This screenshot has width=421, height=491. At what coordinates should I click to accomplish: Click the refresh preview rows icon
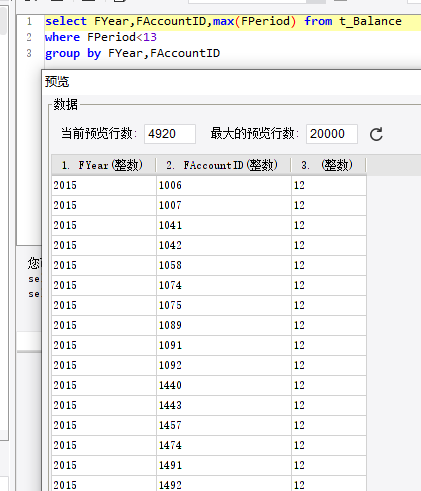[x=376, y=134]
